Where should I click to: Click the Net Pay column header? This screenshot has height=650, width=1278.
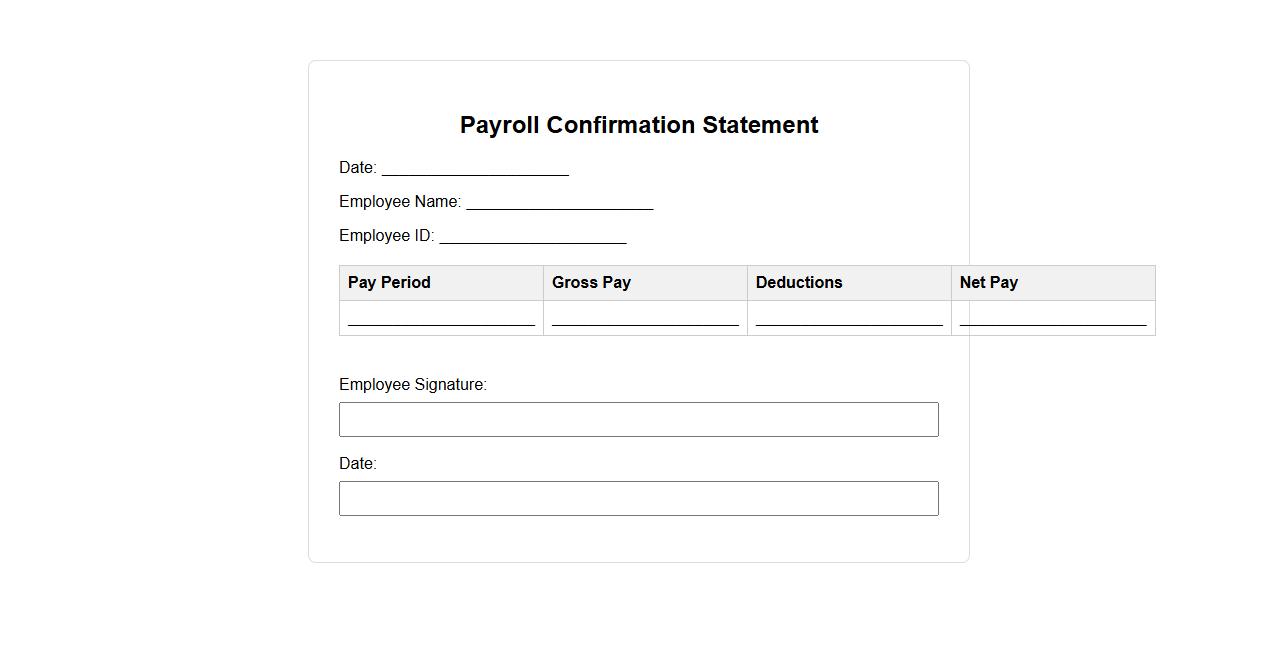[989, 283]
